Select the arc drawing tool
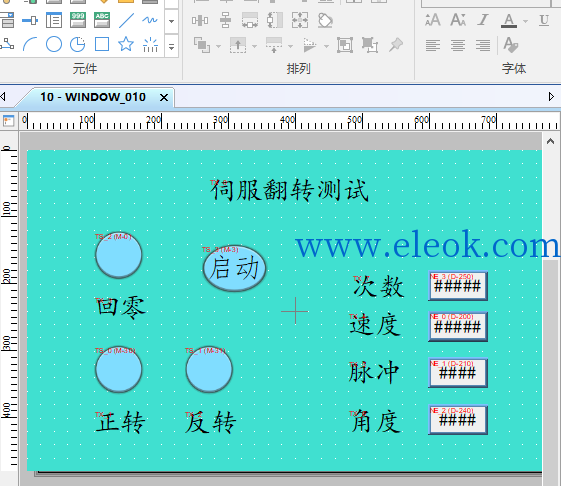The height and width of the screenshot is (486, 561). click(30, 44)
